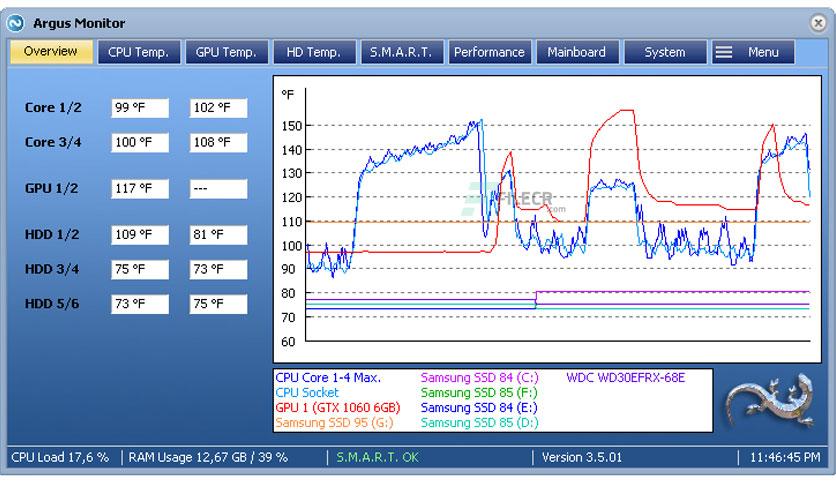
Task: Show the Mainboard tab
Action: 577,52
